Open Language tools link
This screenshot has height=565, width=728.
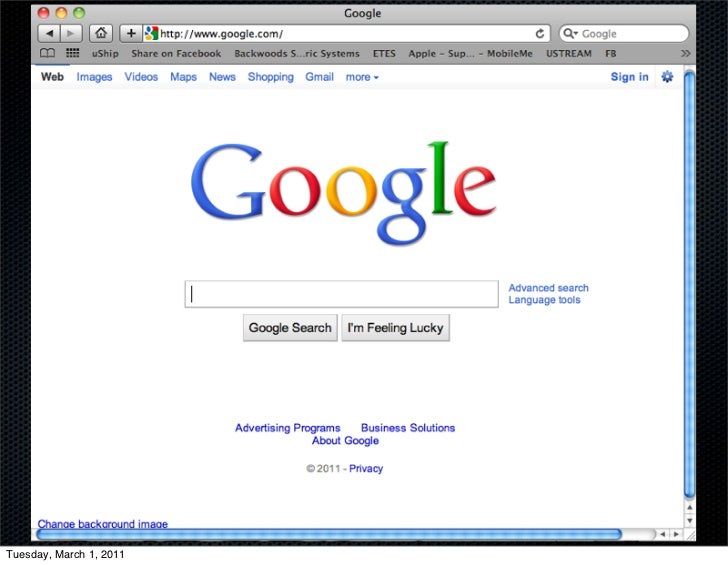coord(544,300)
